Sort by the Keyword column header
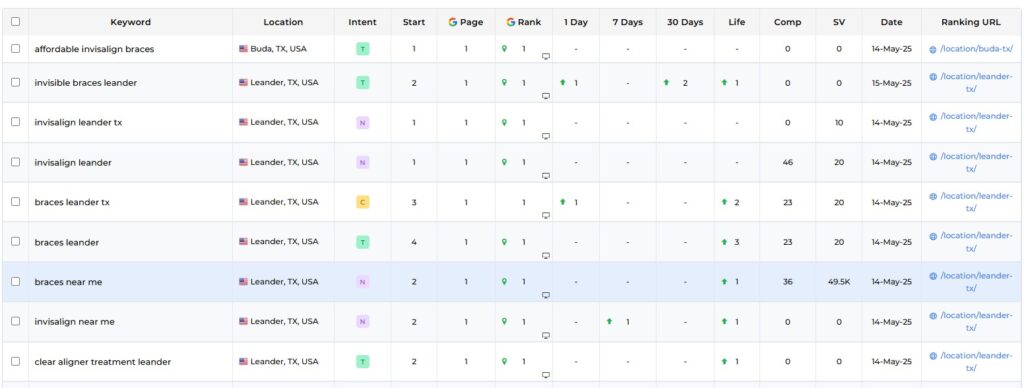 [131, 22]
